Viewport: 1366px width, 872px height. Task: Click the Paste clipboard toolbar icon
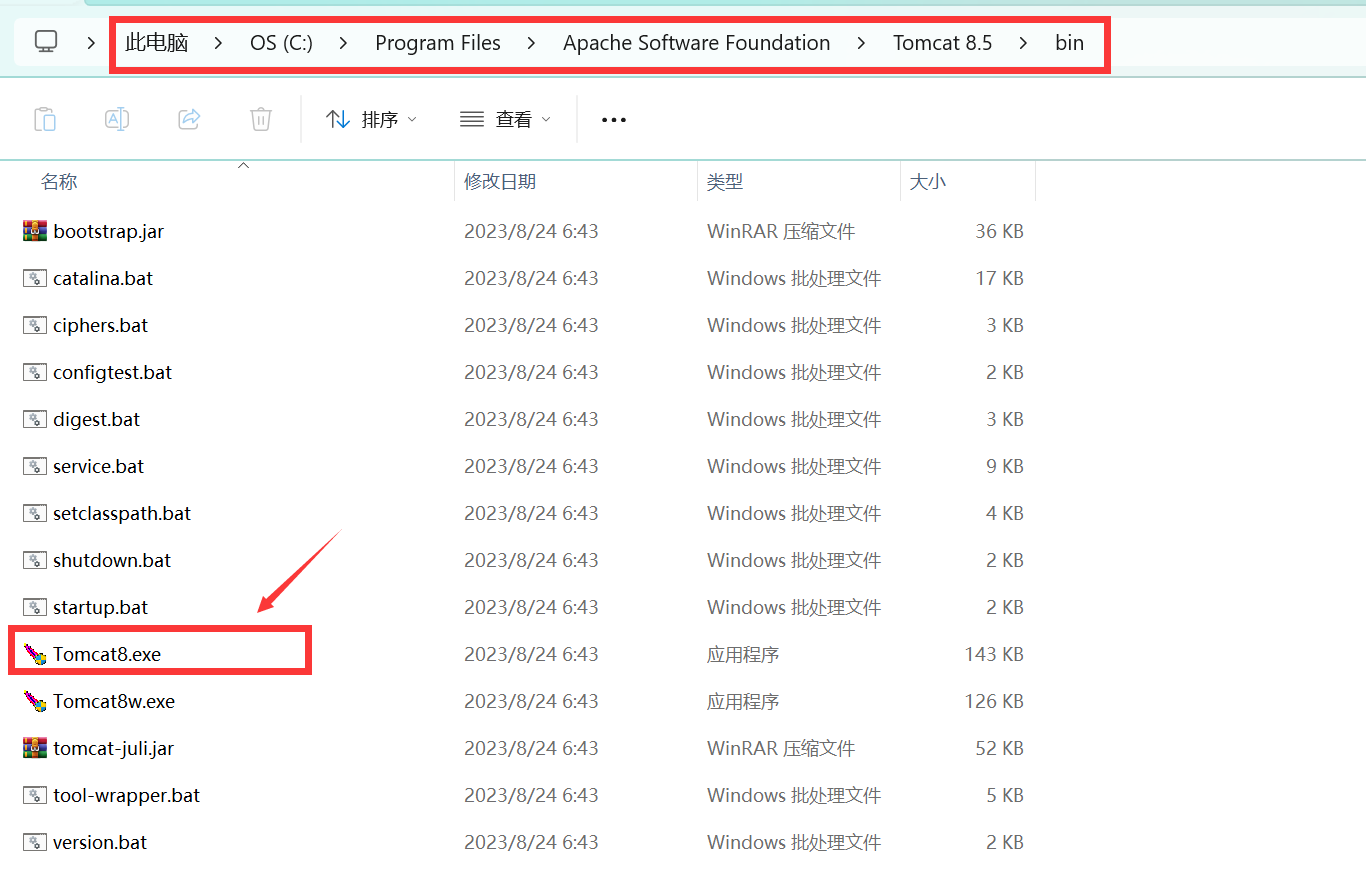[x=45, y=119]
